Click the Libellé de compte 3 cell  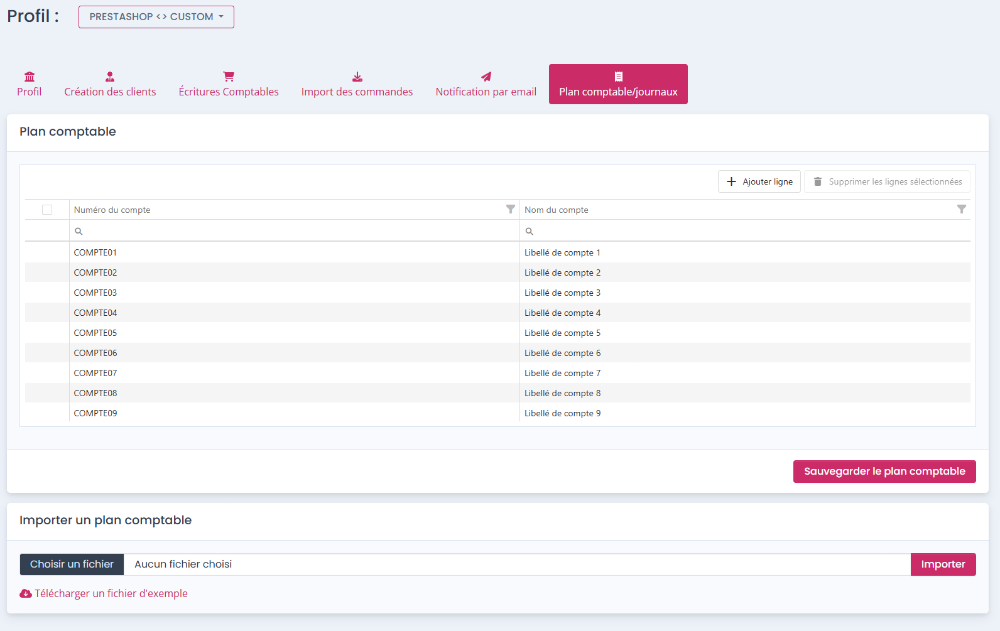pos(745,293)
